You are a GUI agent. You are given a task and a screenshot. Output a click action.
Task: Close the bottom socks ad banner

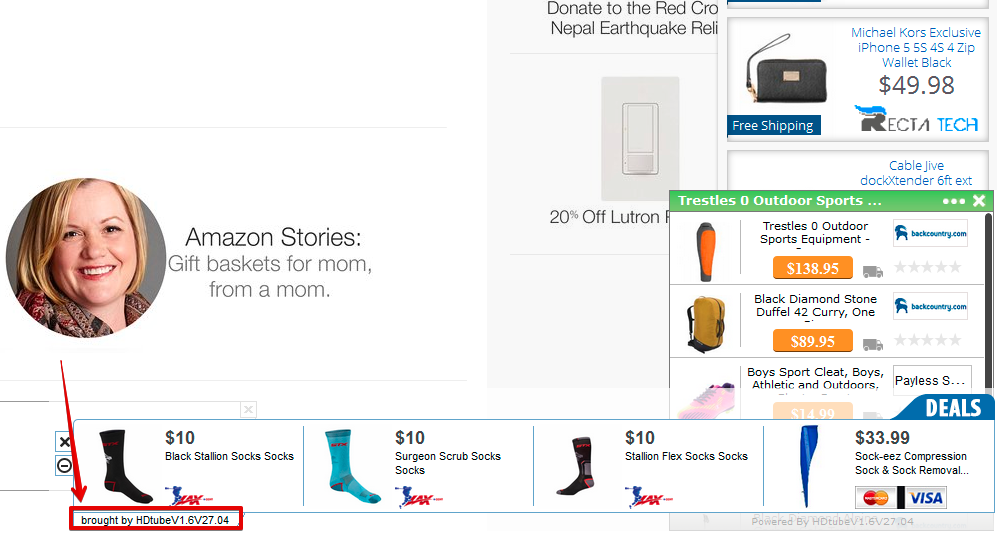pyautogui.click(x=64, y=442)
